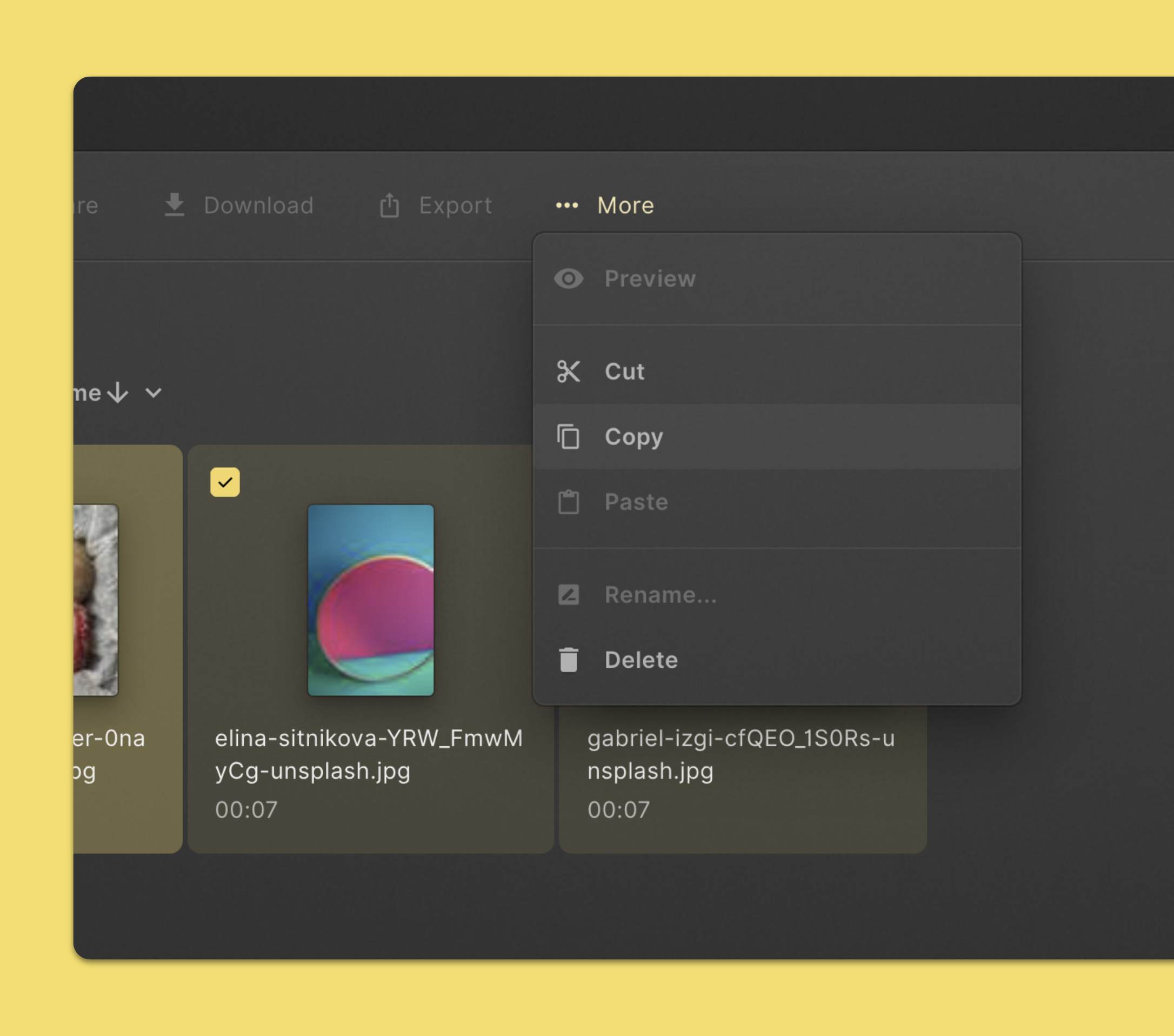Click the Export share icon

(x=389, y=204)
